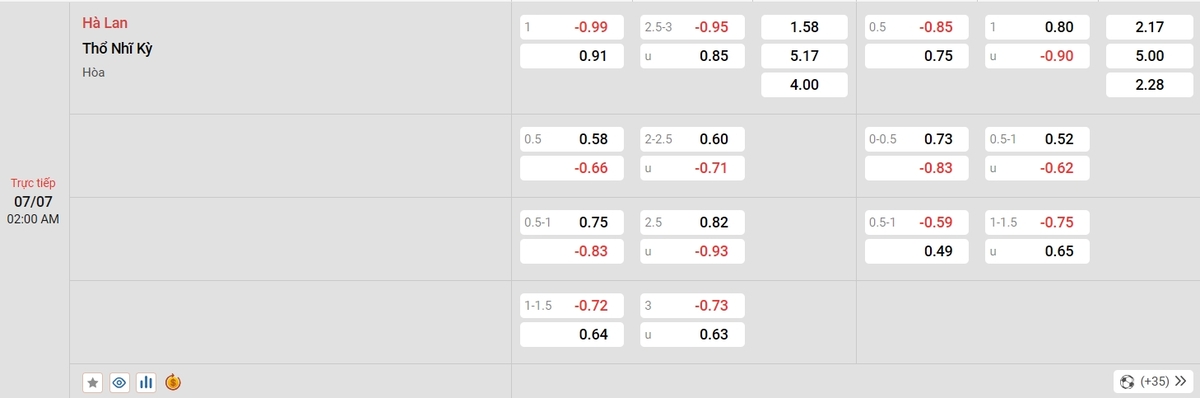Select first-half draw odds 2.28
Screen dimensions: 1200x398
tap(1149, 85)
